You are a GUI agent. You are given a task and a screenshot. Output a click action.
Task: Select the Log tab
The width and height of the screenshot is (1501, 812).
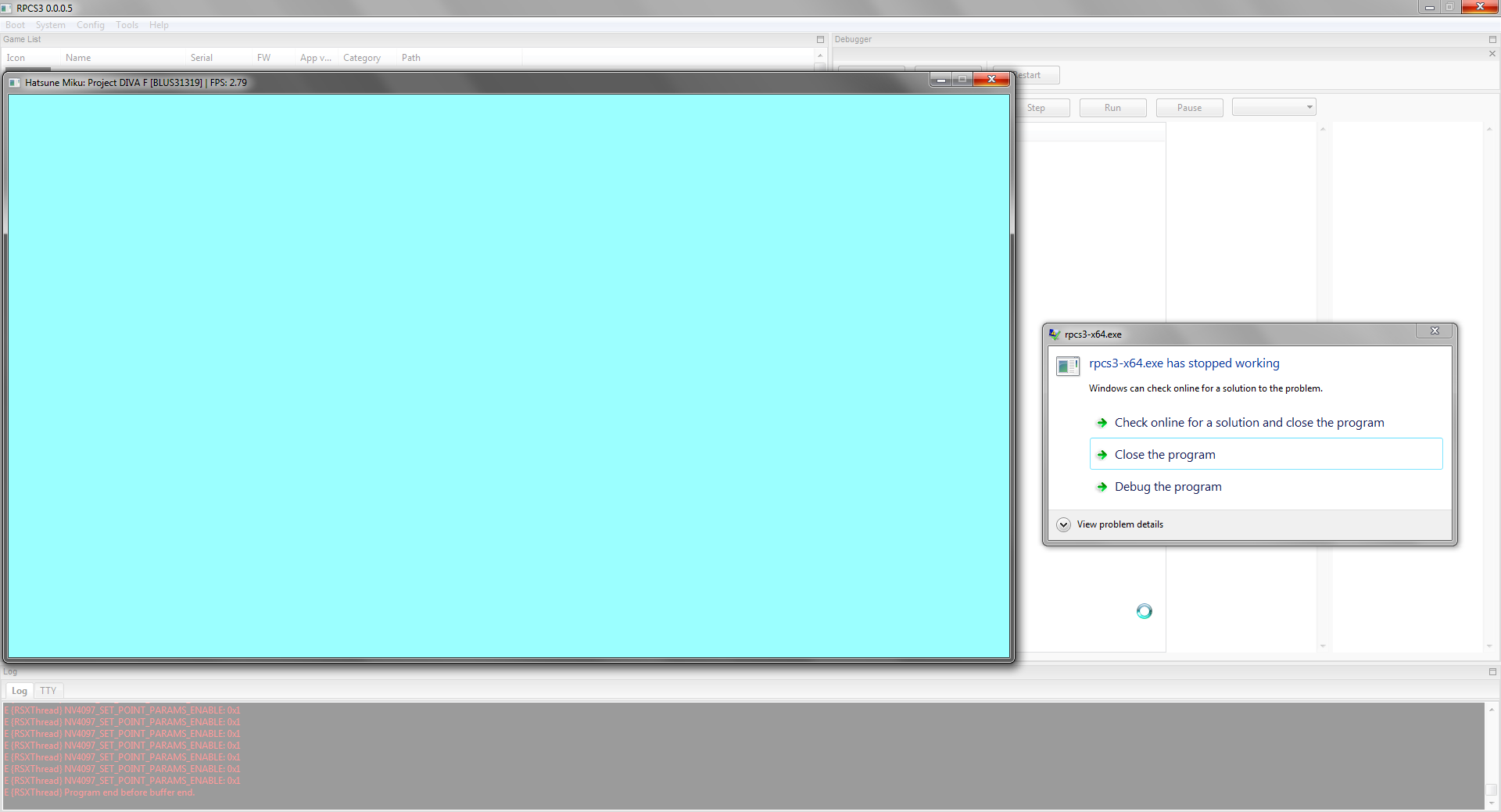coord(20,691)
